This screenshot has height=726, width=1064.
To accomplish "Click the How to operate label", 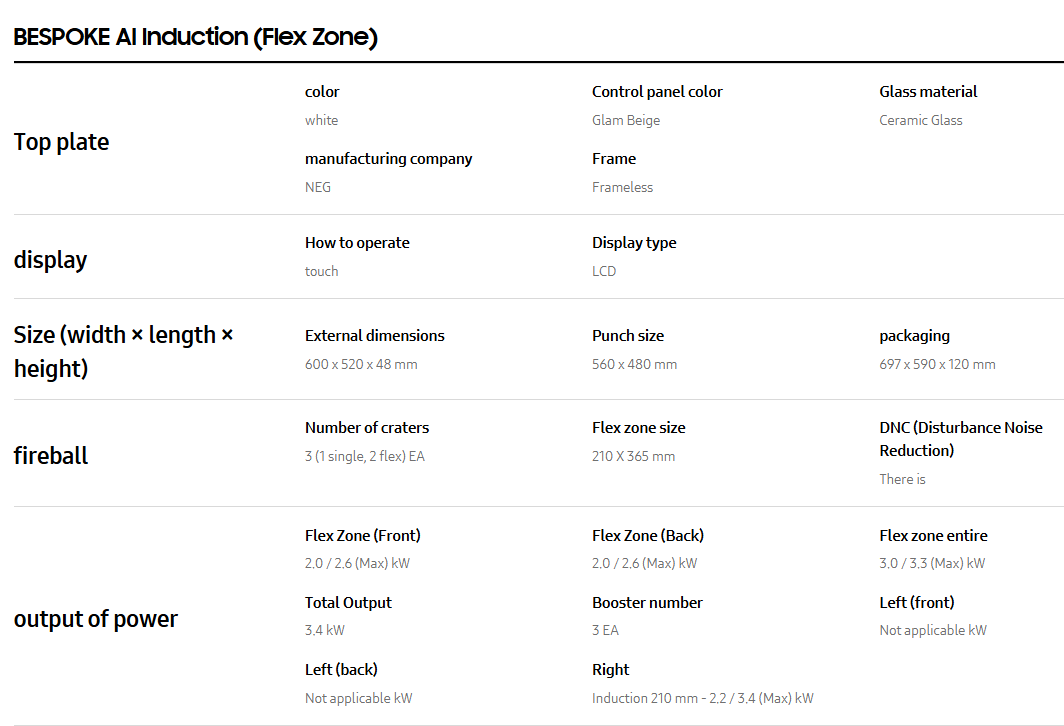I will coord(357,243).
